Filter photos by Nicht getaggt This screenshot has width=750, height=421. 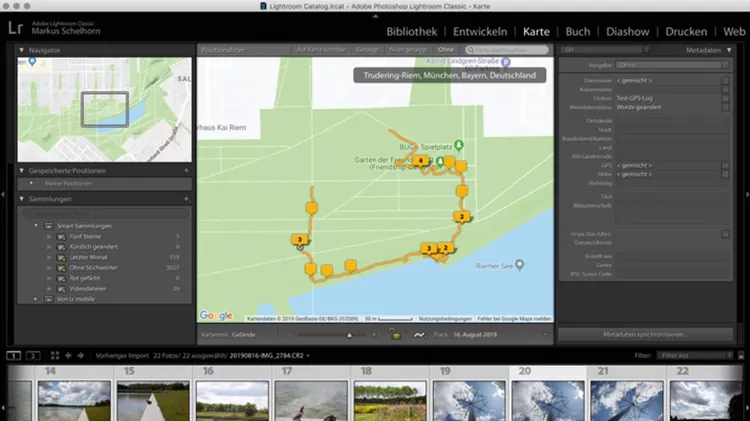[408, 50]
